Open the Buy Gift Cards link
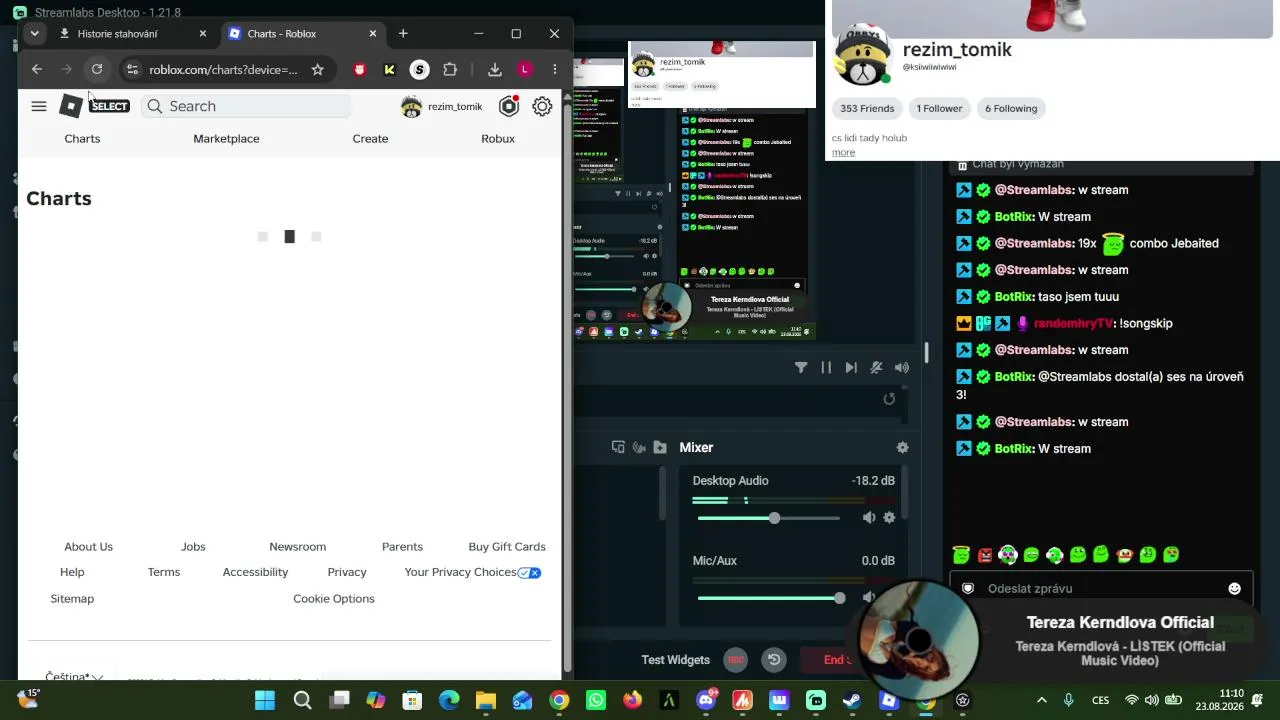The height and width of the screenshot is (720, 1280). click(507, 546)
